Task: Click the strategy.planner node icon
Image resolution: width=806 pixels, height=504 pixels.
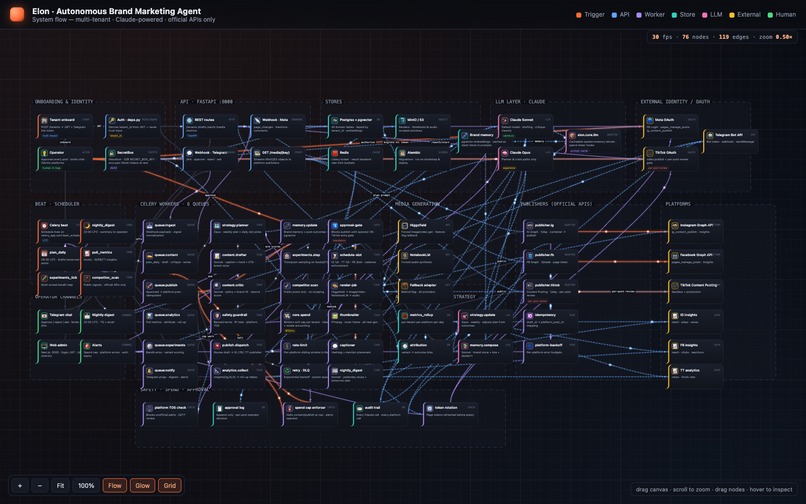Action: 217,225
